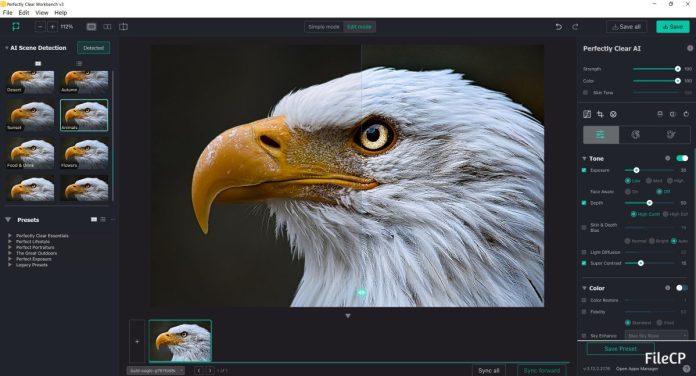
Task: Select the Med exposure radio option
Action: tap(649, 181)
